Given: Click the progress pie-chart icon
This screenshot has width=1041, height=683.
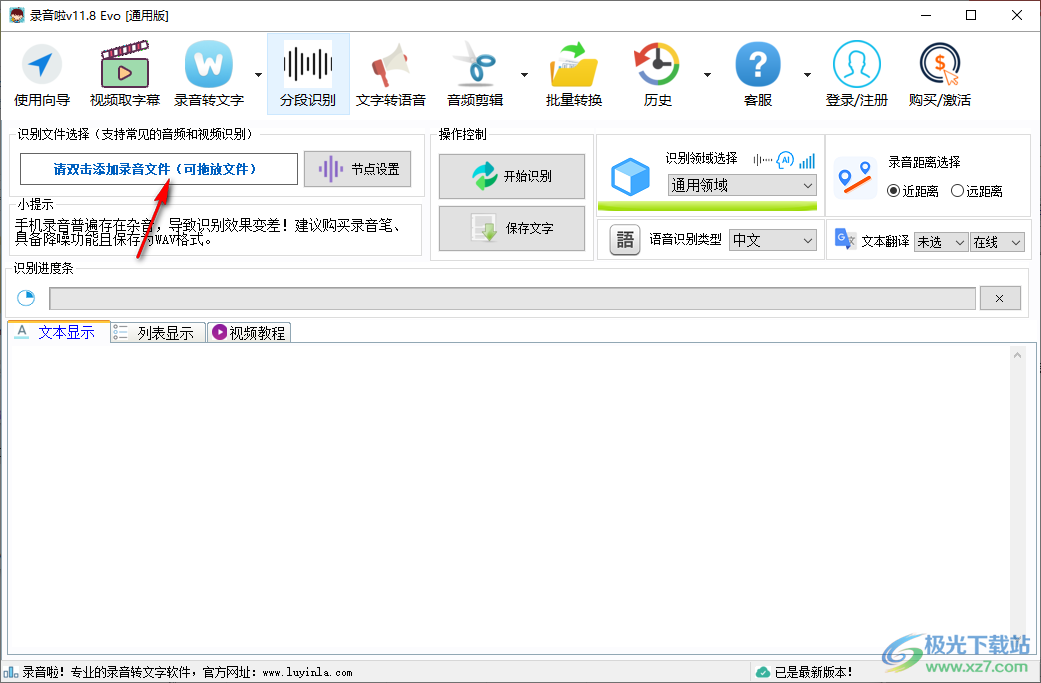Looking at the screenshot, I should [x=26, y=298].
